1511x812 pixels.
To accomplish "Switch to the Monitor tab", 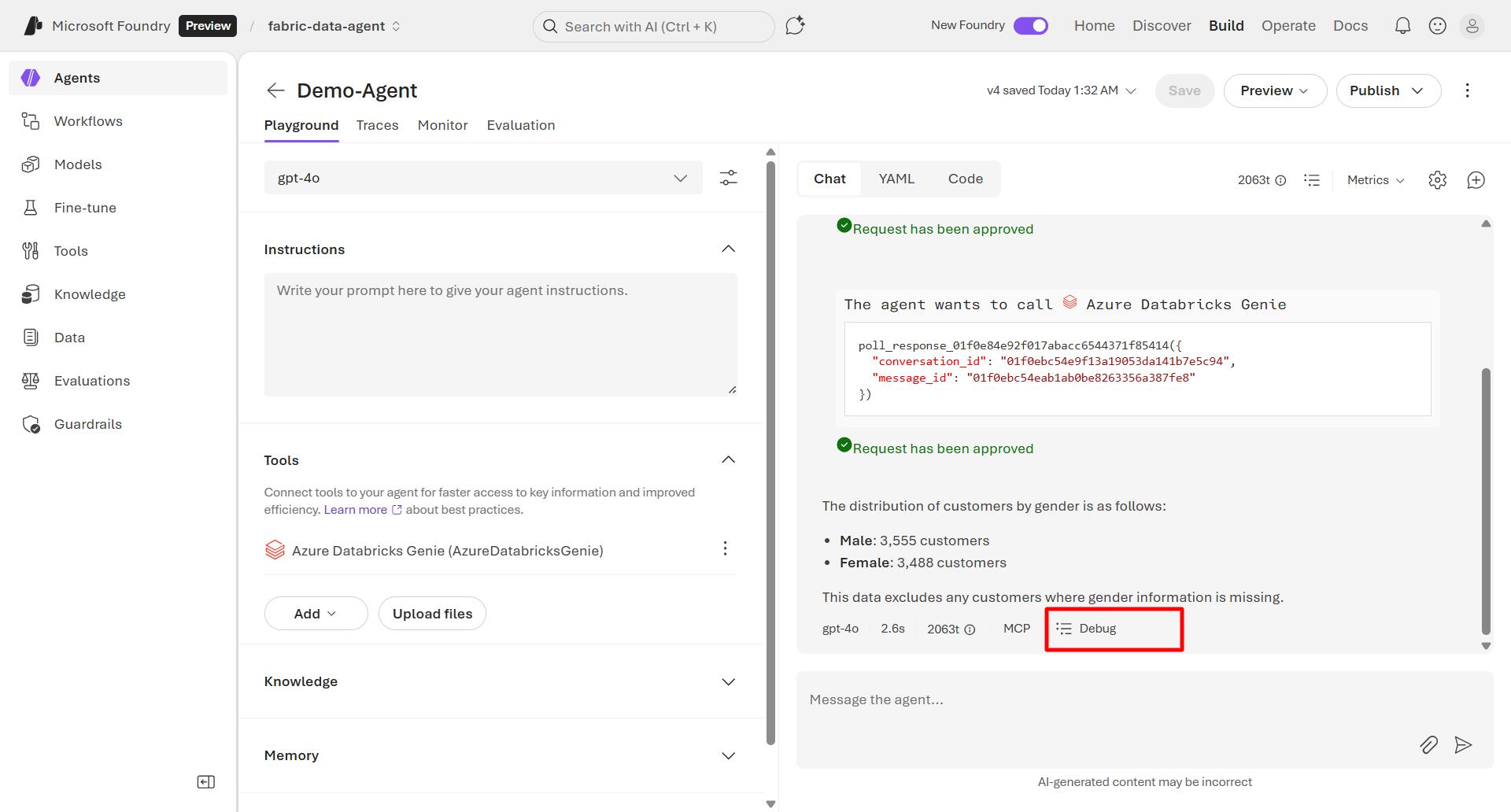I will click(x=442, y=125).
